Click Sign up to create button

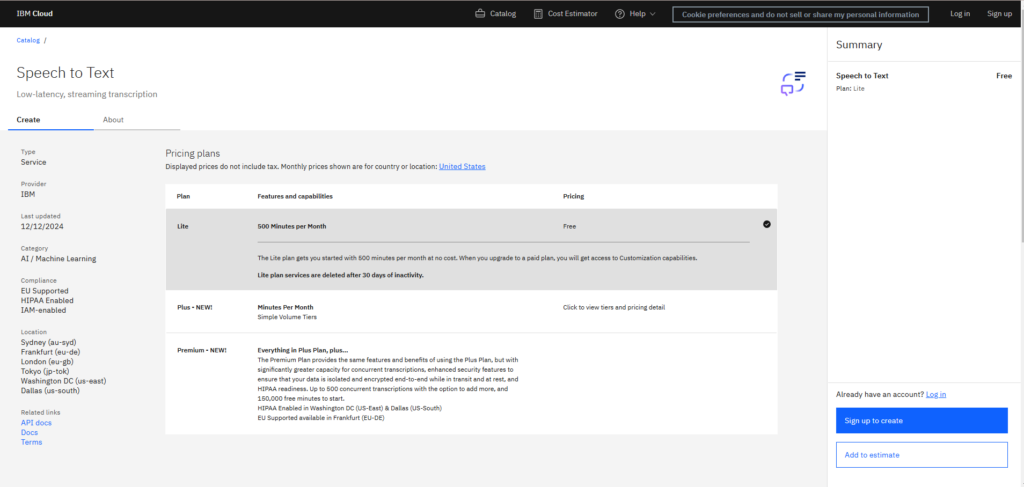[921, 420]
